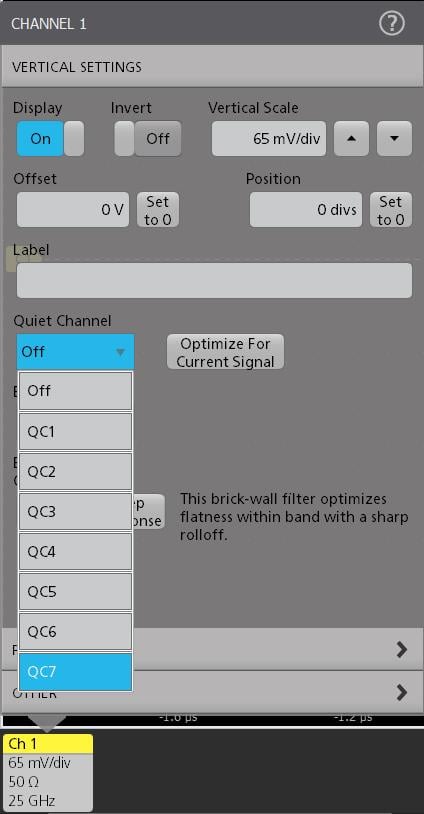Image resolution: width=424 pixels, height=814 pixels.
Task: Set the Position to 0
Action: tap(391, 210)
